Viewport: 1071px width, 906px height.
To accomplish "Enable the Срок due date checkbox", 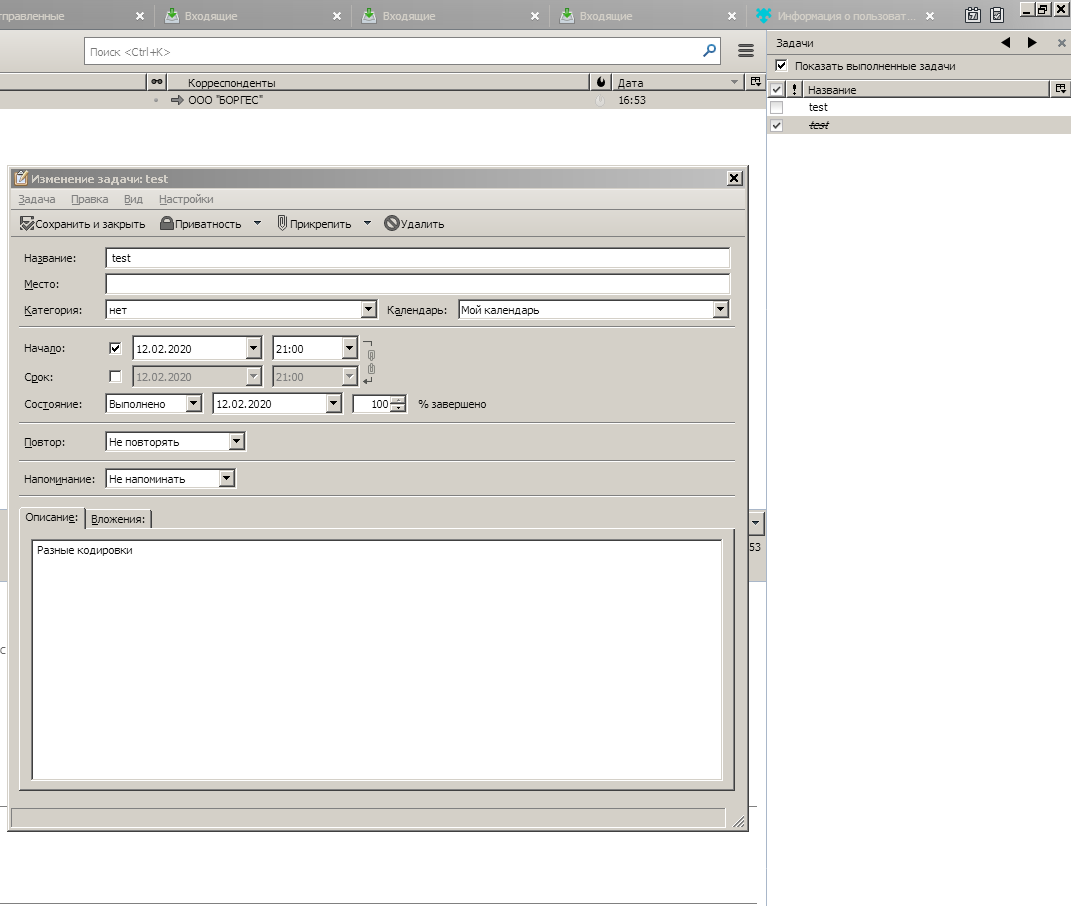I will pos(115,377).
